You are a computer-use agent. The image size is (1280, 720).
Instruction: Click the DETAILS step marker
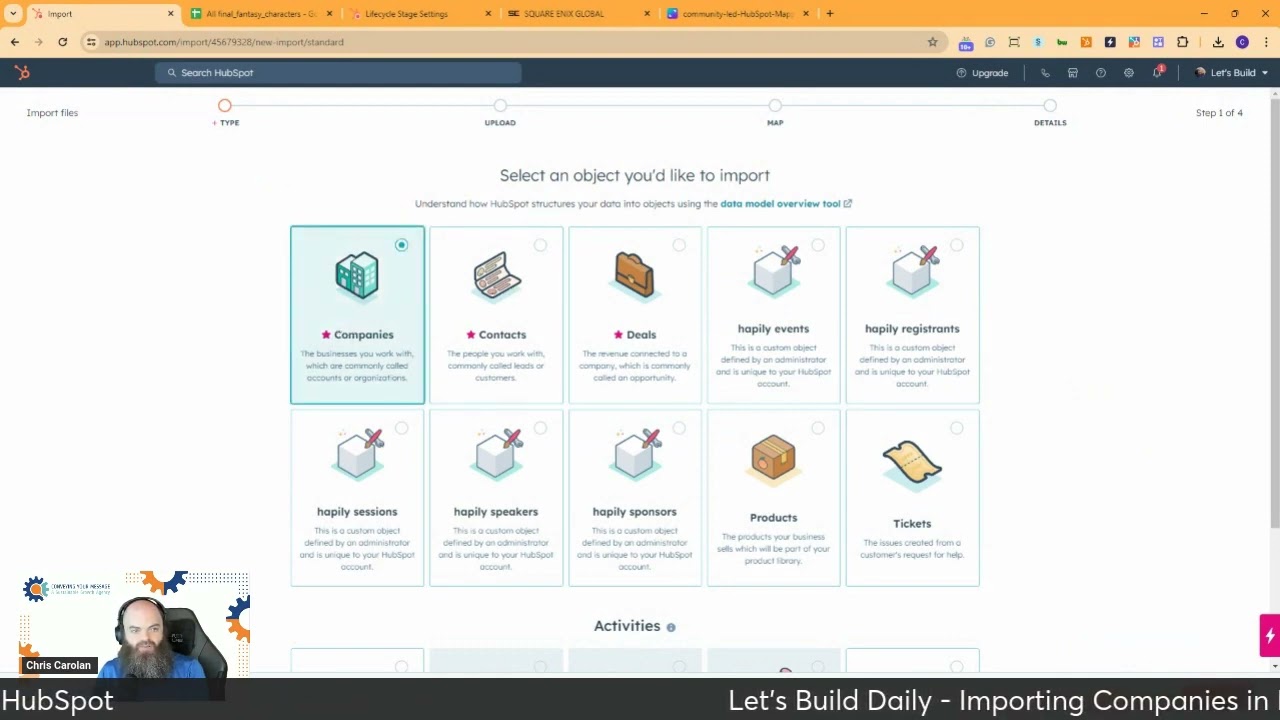1050,105
